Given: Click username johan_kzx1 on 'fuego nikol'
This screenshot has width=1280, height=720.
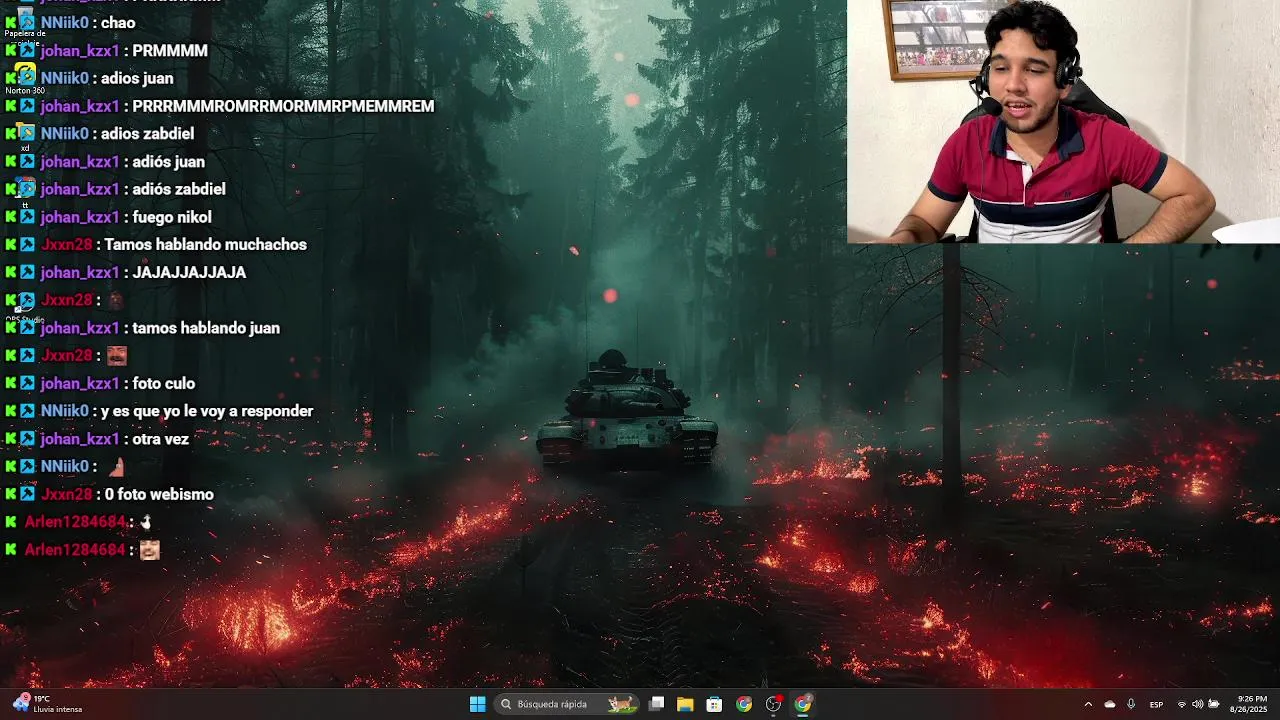Looking at the screenshot, I should (80, 217).
